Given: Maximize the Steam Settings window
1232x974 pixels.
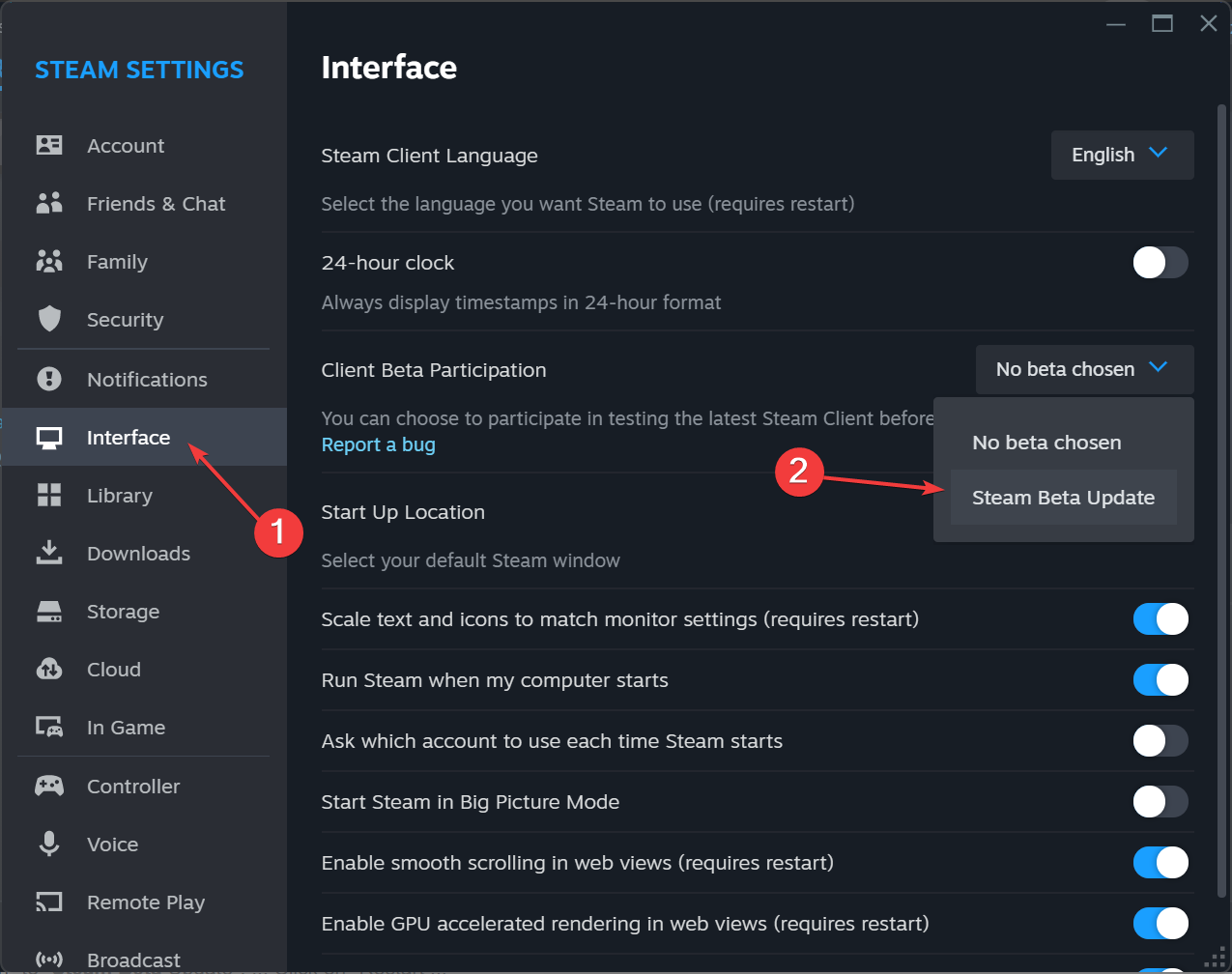Looking at the screenshot, I should 1162,23.
